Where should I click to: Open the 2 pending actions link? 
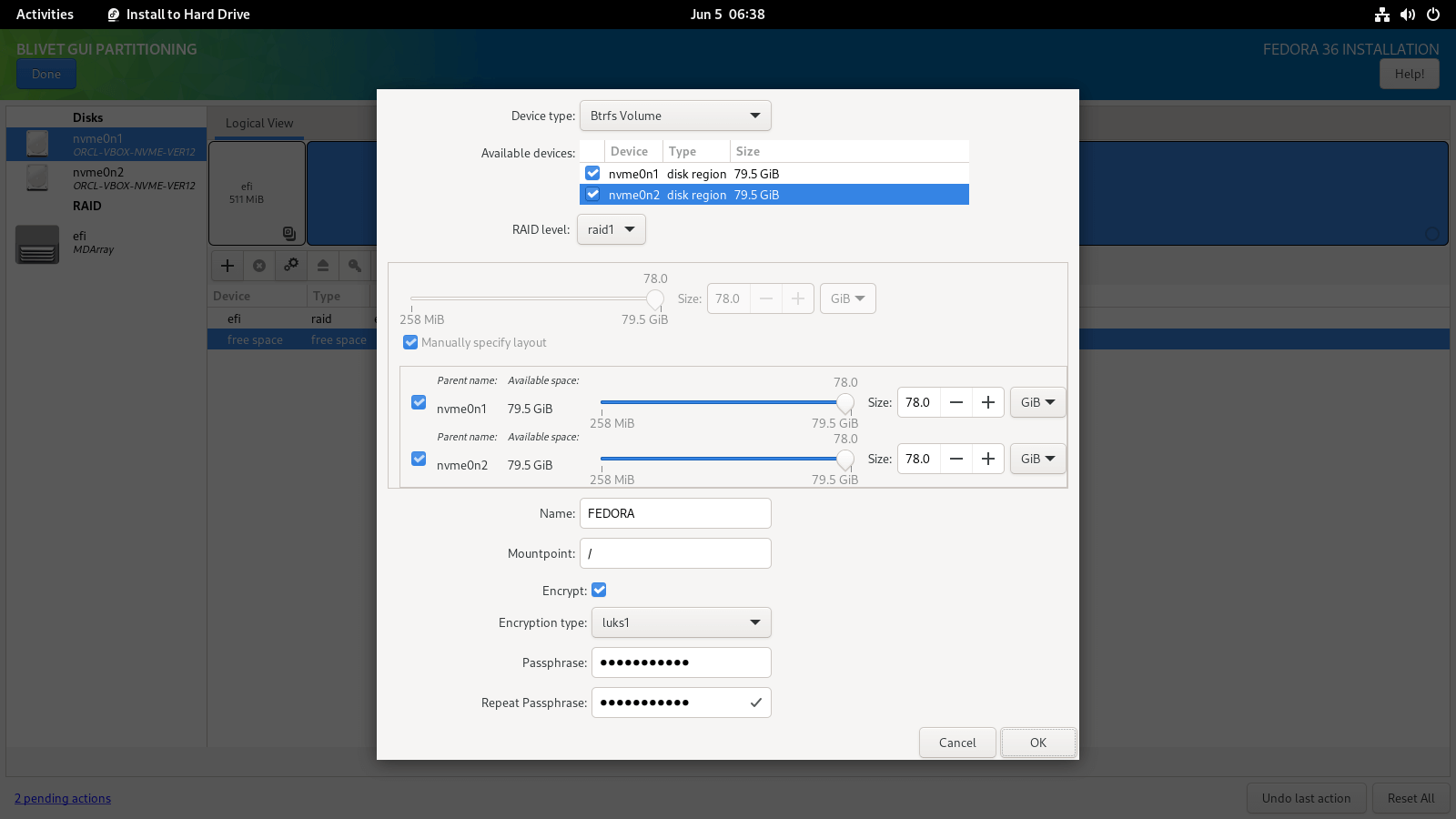click(x=63, y=798)
